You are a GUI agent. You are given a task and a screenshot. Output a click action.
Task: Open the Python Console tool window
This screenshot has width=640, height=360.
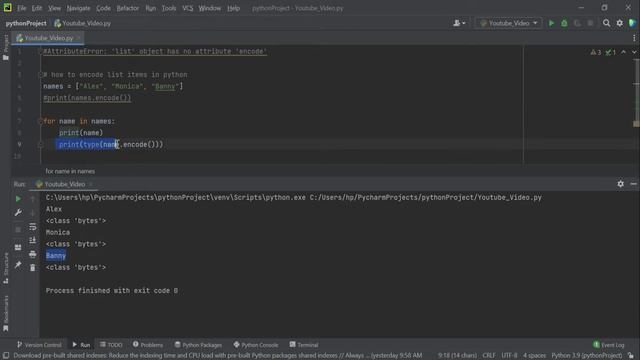(256, 345)
